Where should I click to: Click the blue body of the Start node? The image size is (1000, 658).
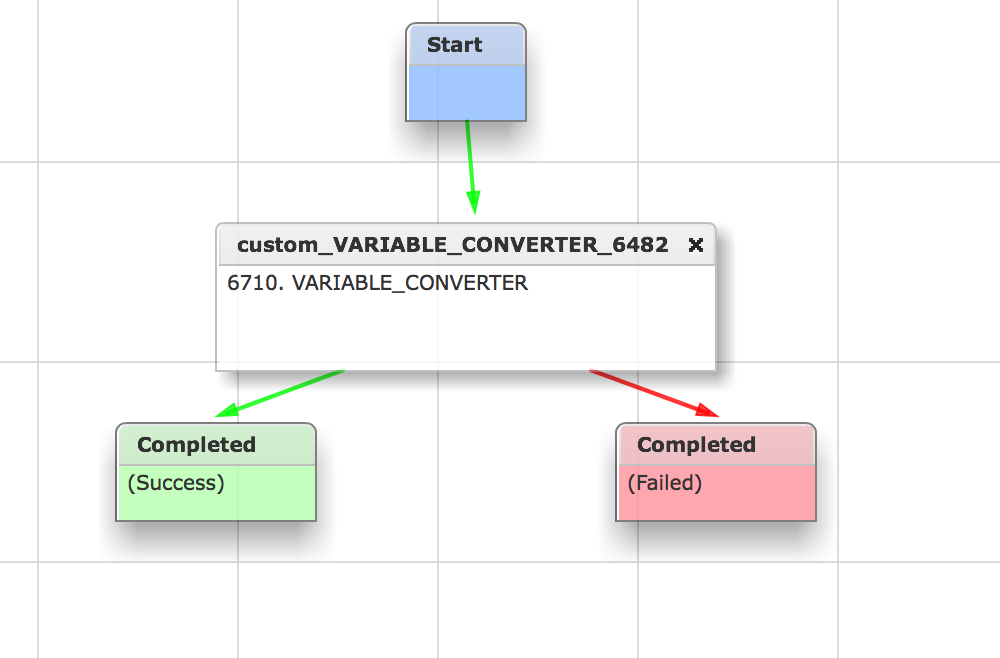point(466,92)
